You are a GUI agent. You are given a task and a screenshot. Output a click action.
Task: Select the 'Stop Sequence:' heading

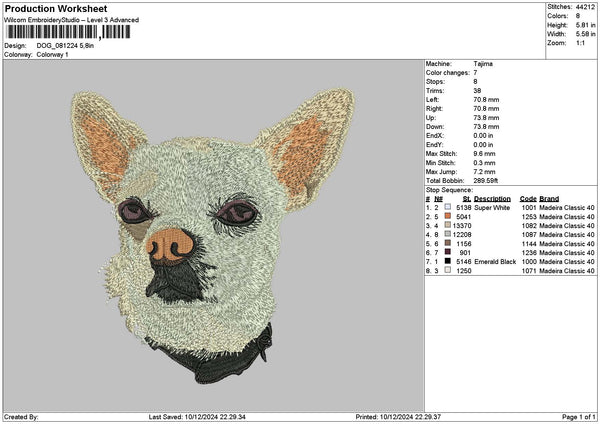point(449,190)
